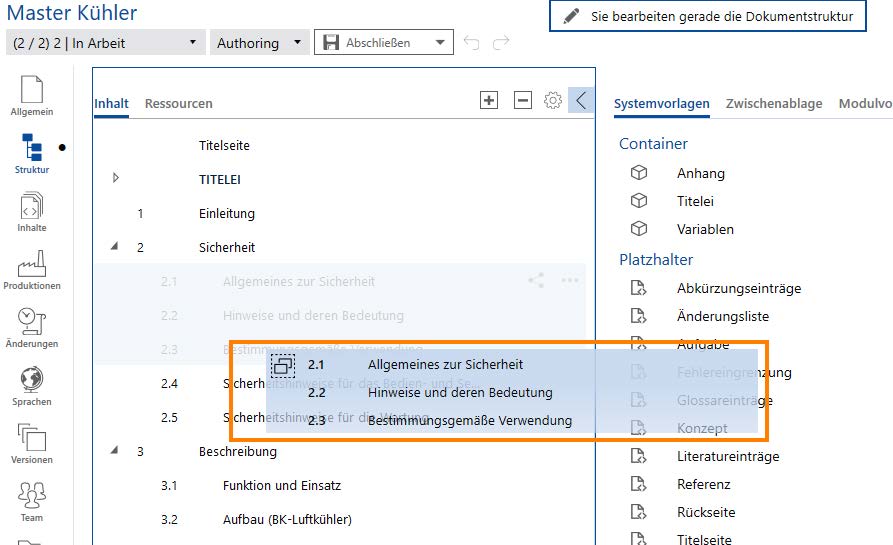Click the Sie bearbeiten gerade die Dokumentstruktur banner

pos(708,16)
